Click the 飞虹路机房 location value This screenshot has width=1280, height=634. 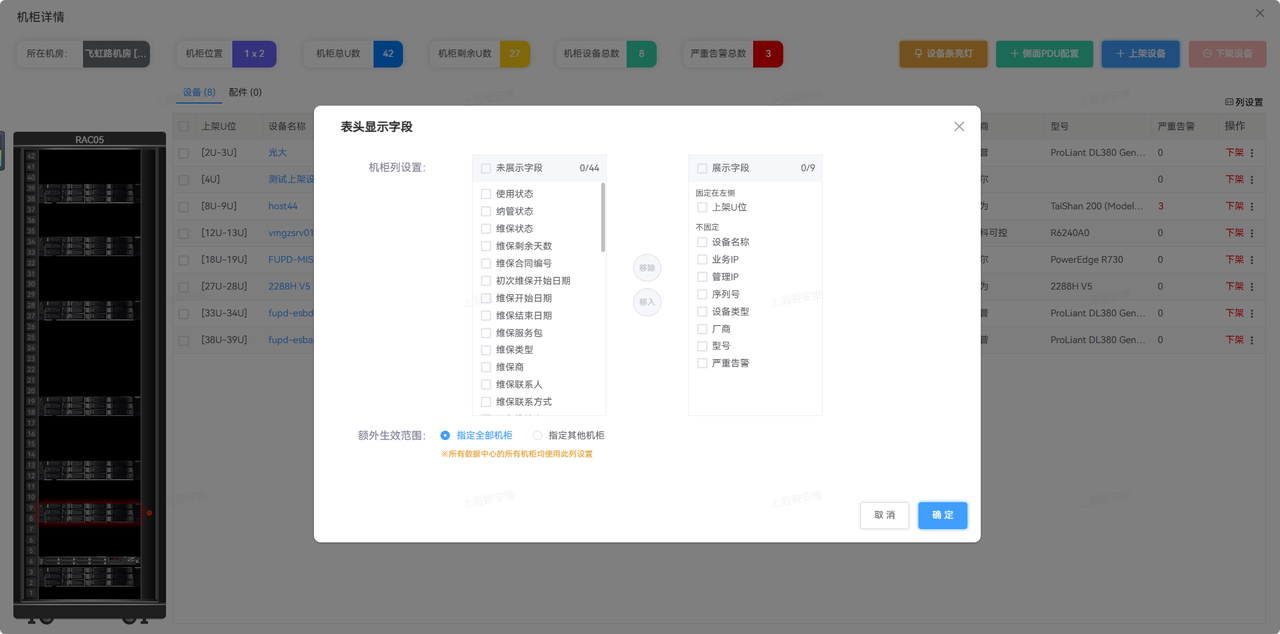[116, 54]
